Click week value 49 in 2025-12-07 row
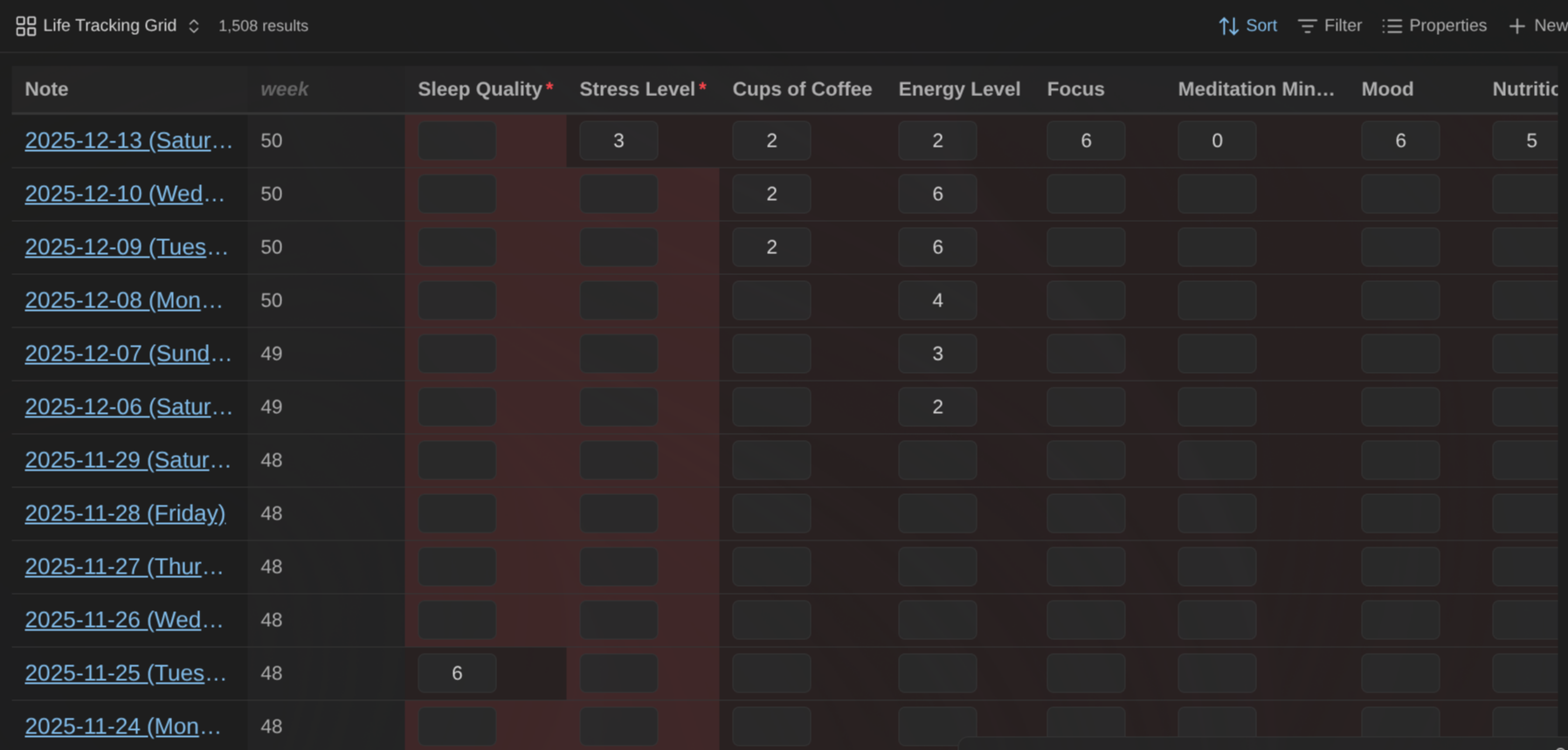 coord(272,354)
